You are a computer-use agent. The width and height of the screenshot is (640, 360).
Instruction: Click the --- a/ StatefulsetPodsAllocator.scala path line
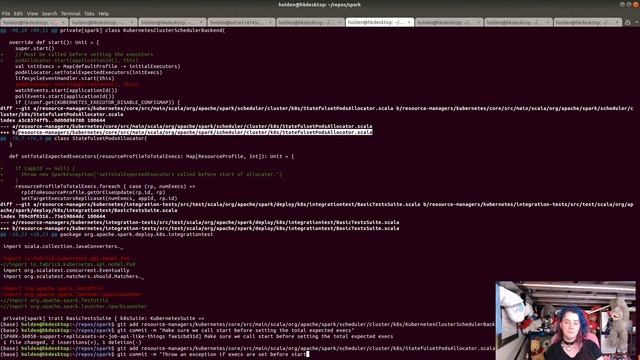(186, 126)
